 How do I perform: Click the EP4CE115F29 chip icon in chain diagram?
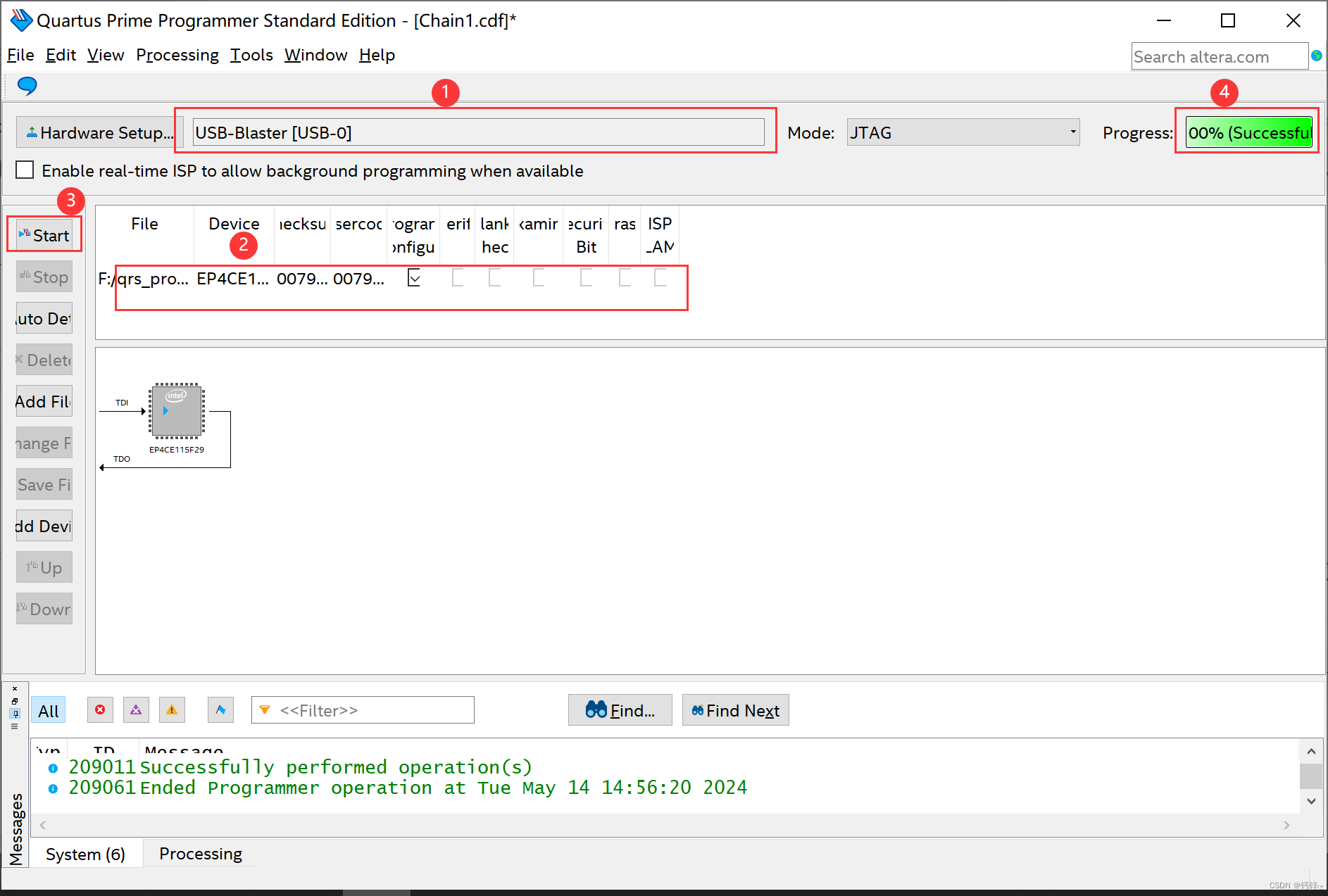[176, 411]
